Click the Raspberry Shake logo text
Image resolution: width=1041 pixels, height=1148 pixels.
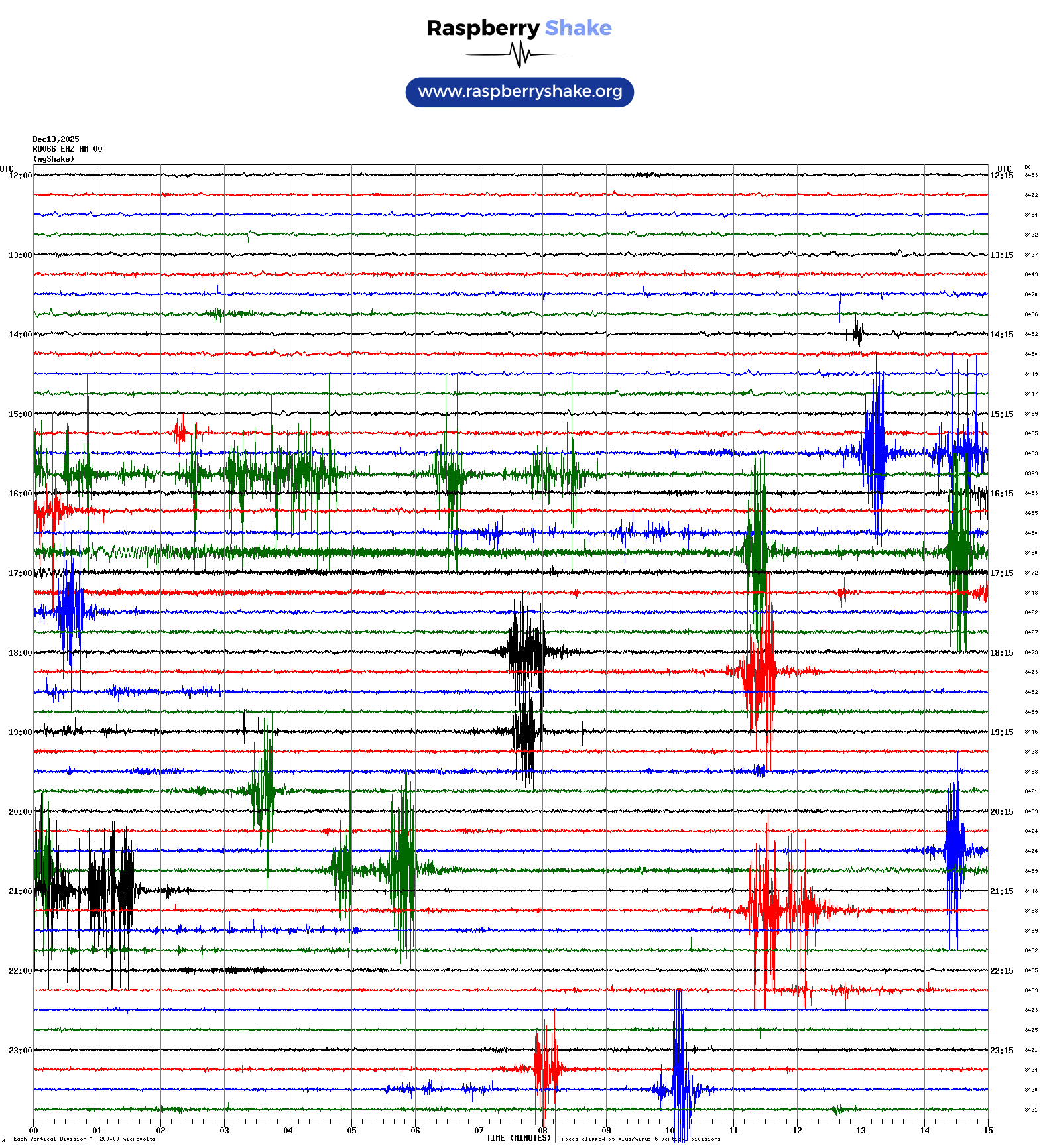click(x=519, y=28)
